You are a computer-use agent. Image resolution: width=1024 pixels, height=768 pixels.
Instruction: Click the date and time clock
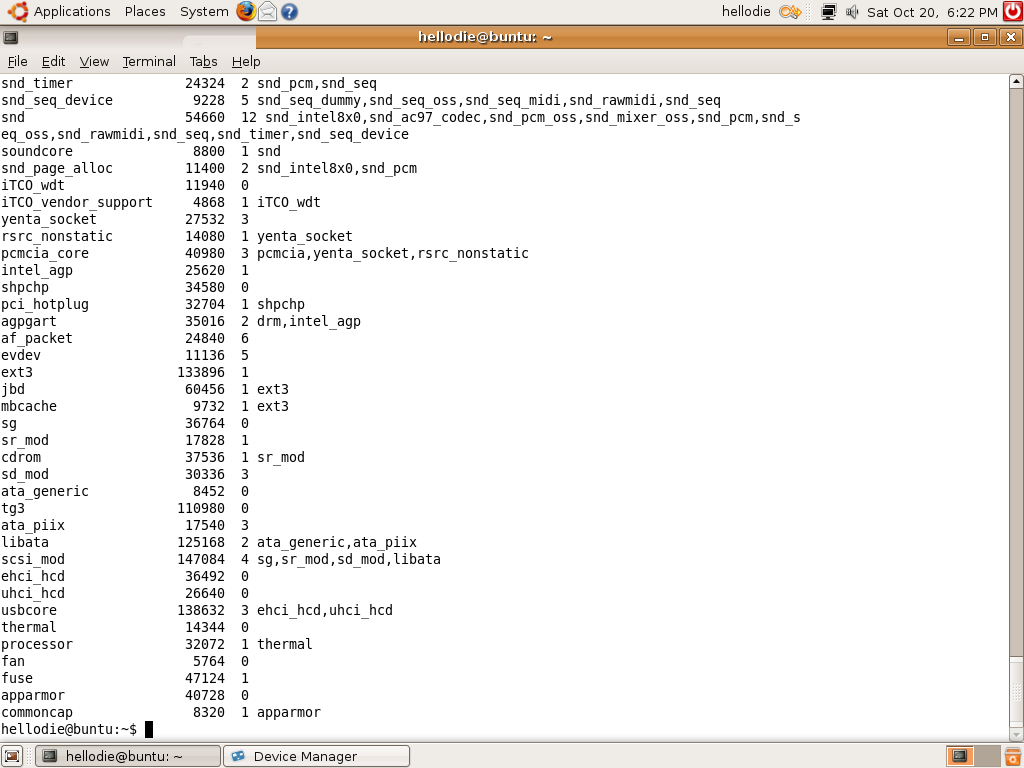coord(932,12)
